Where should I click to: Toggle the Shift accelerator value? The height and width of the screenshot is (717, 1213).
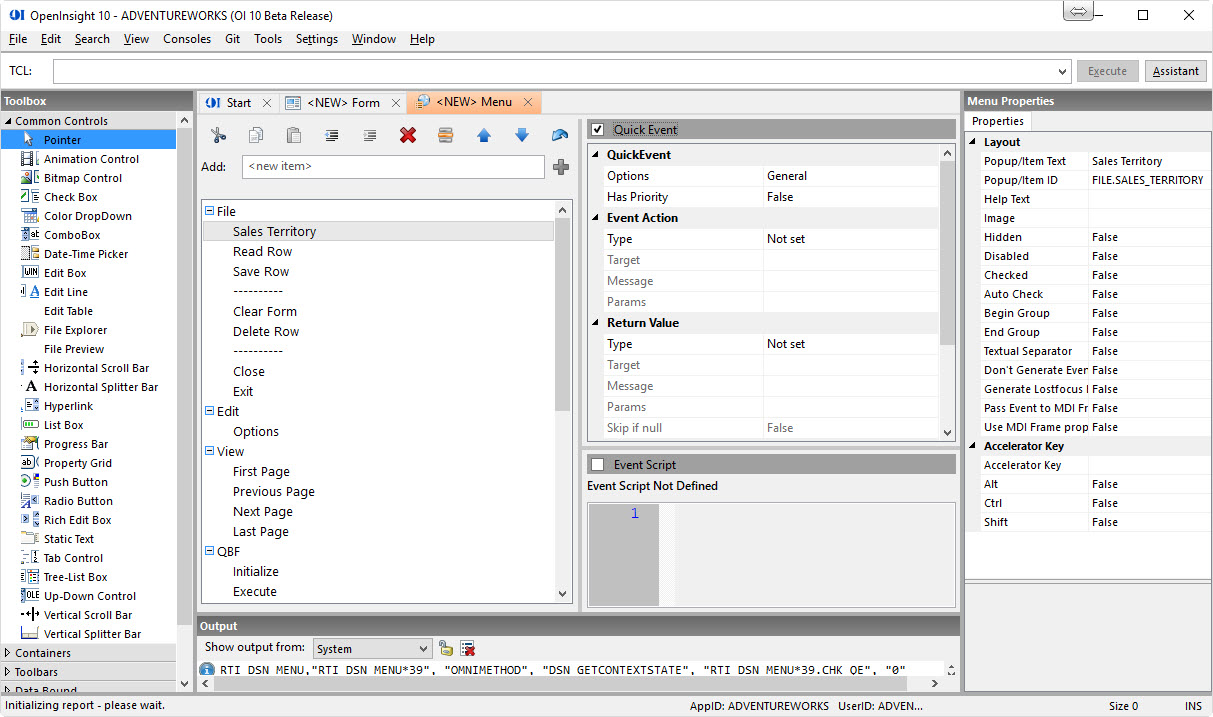point(1148,522)
